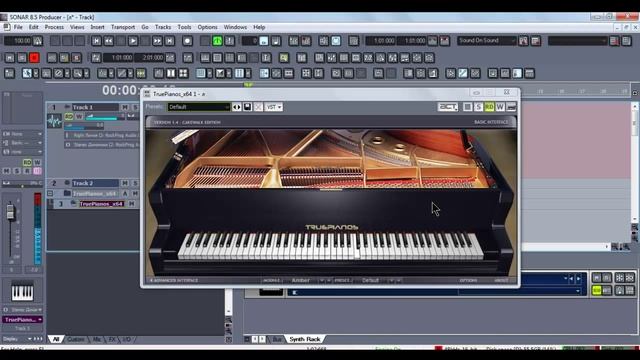Open the Presets Default dropdown
Image resolution: width=640 pixels, height=360 pixels.
(x=199, y=107)
